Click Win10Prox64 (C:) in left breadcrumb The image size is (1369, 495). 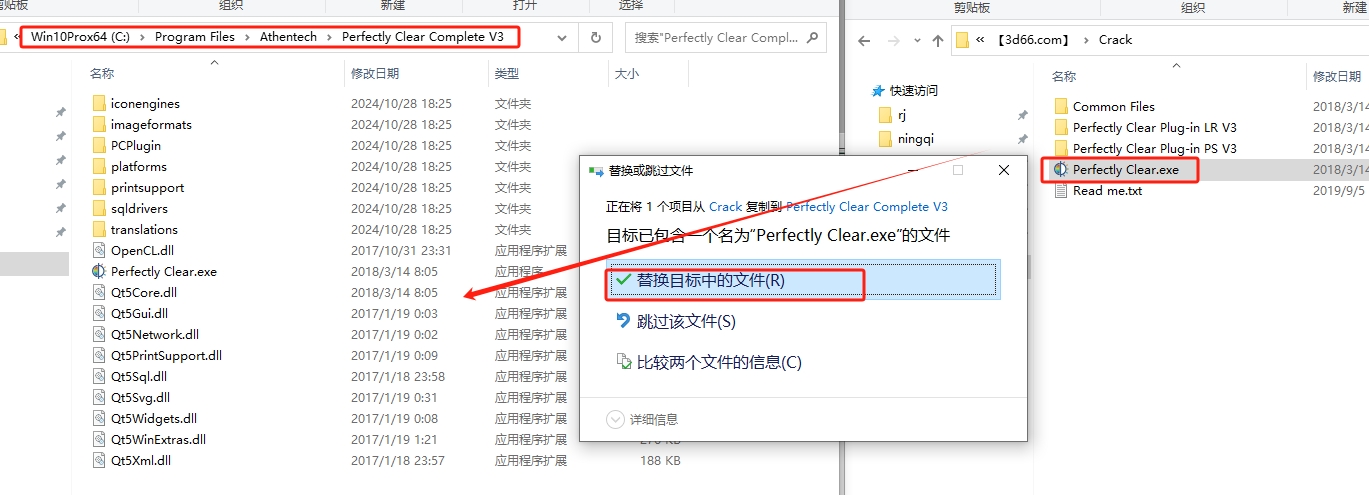[81, 37]
